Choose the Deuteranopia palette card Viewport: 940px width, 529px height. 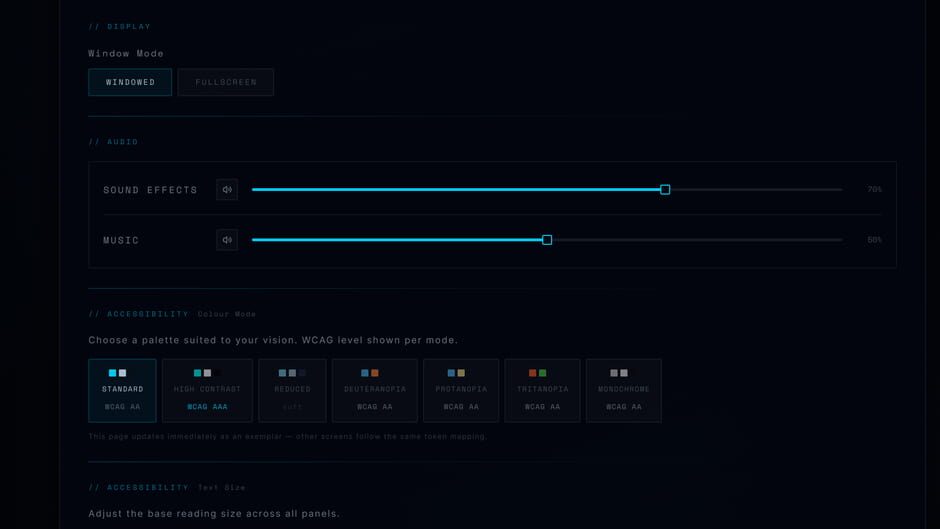click(x=375, y=390)
